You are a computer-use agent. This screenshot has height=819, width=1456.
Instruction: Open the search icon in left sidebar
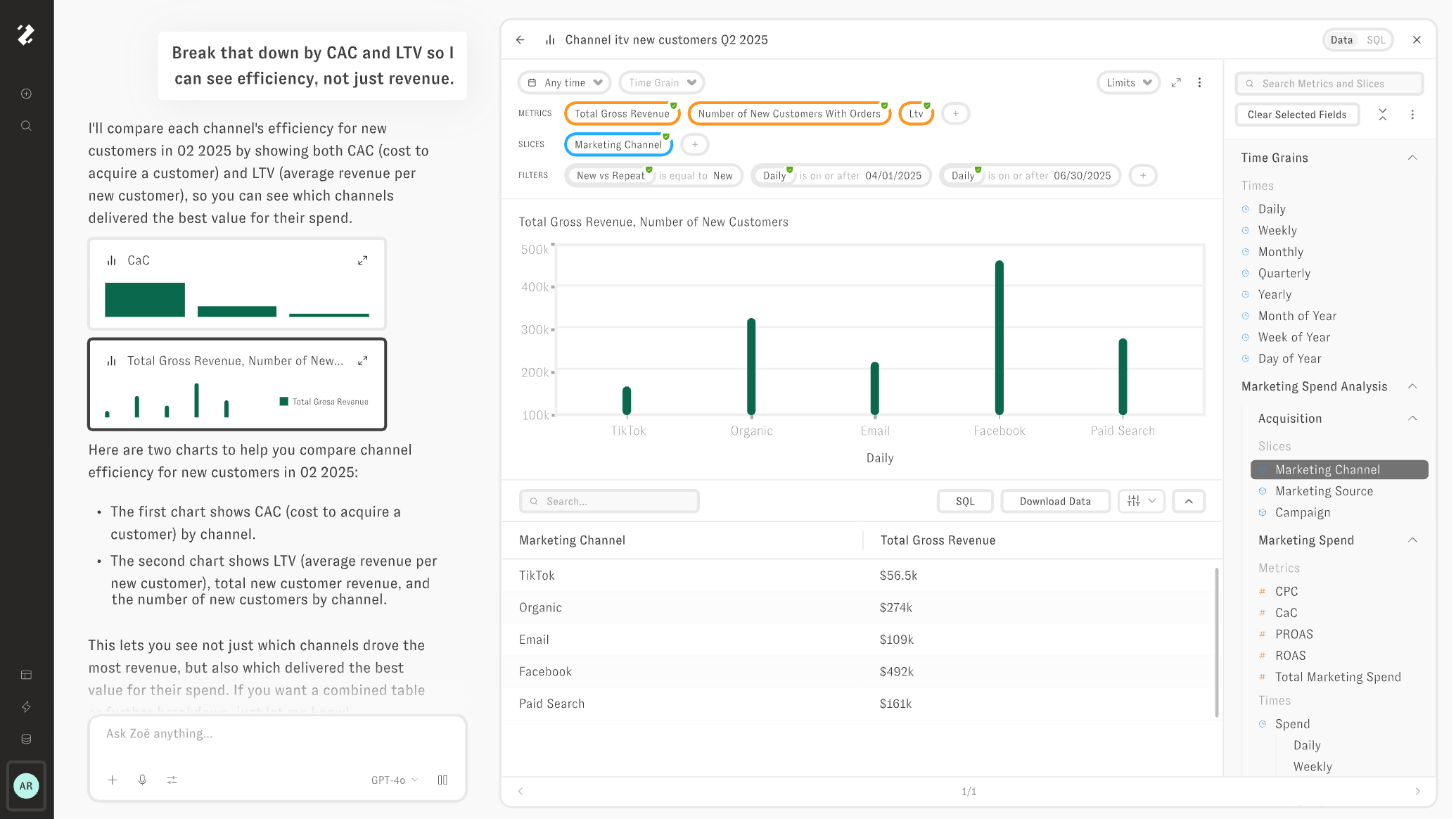point(26,126)
